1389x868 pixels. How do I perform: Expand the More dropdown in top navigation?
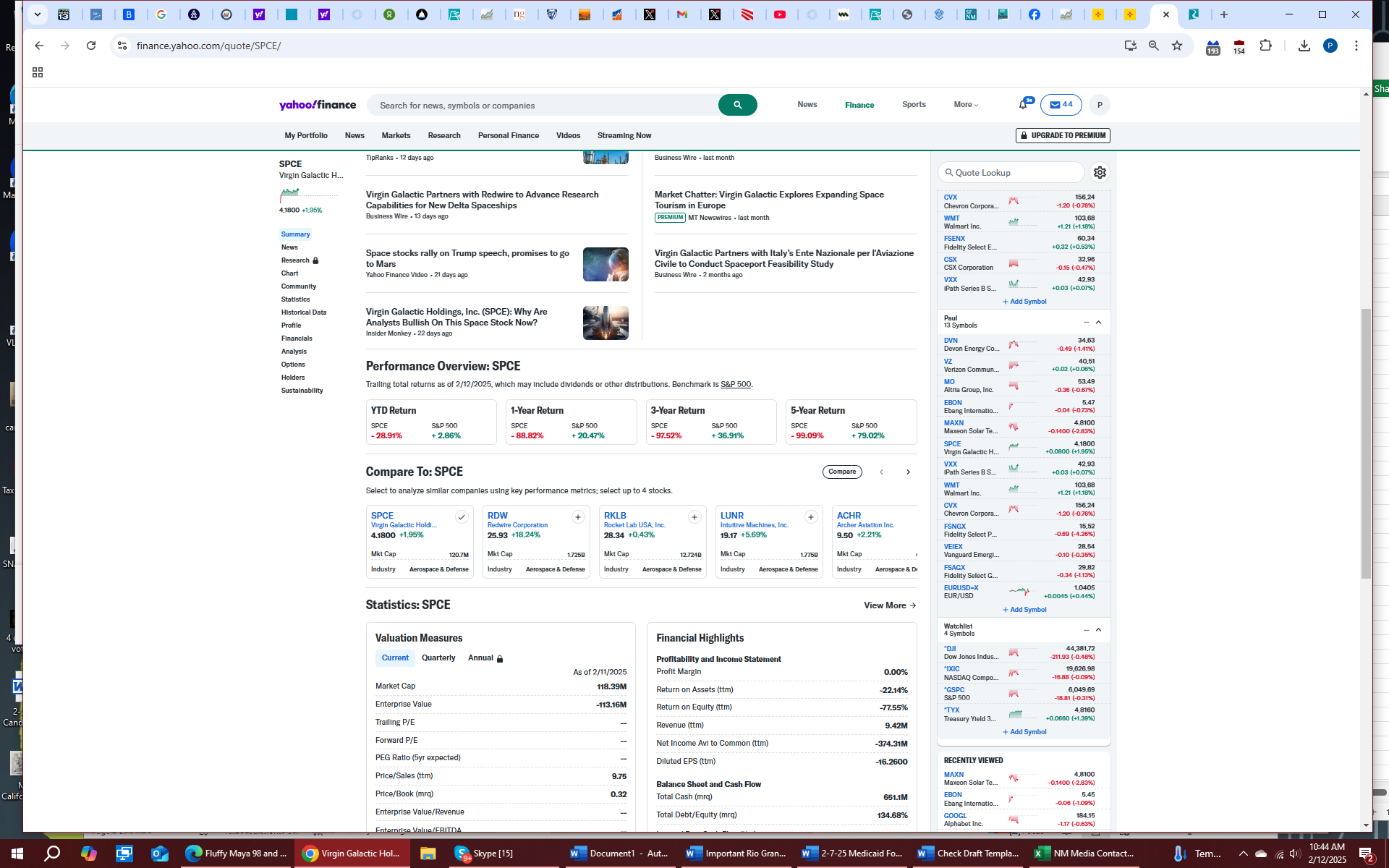click(x=966, y=105)
